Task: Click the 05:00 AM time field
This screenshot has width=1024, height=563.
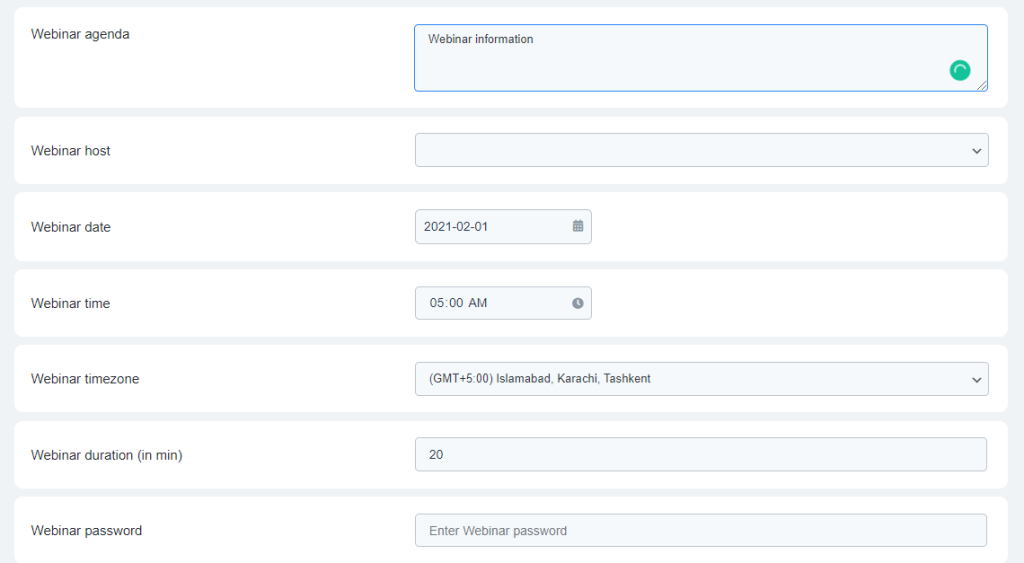Action: point(490,303)
